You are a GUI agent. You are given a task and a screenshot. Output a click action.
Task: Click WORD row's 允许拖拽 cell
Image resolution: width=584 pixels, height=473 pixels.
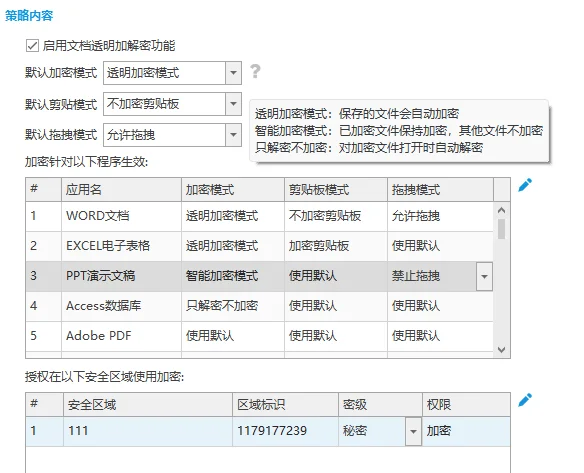[441, 216]
